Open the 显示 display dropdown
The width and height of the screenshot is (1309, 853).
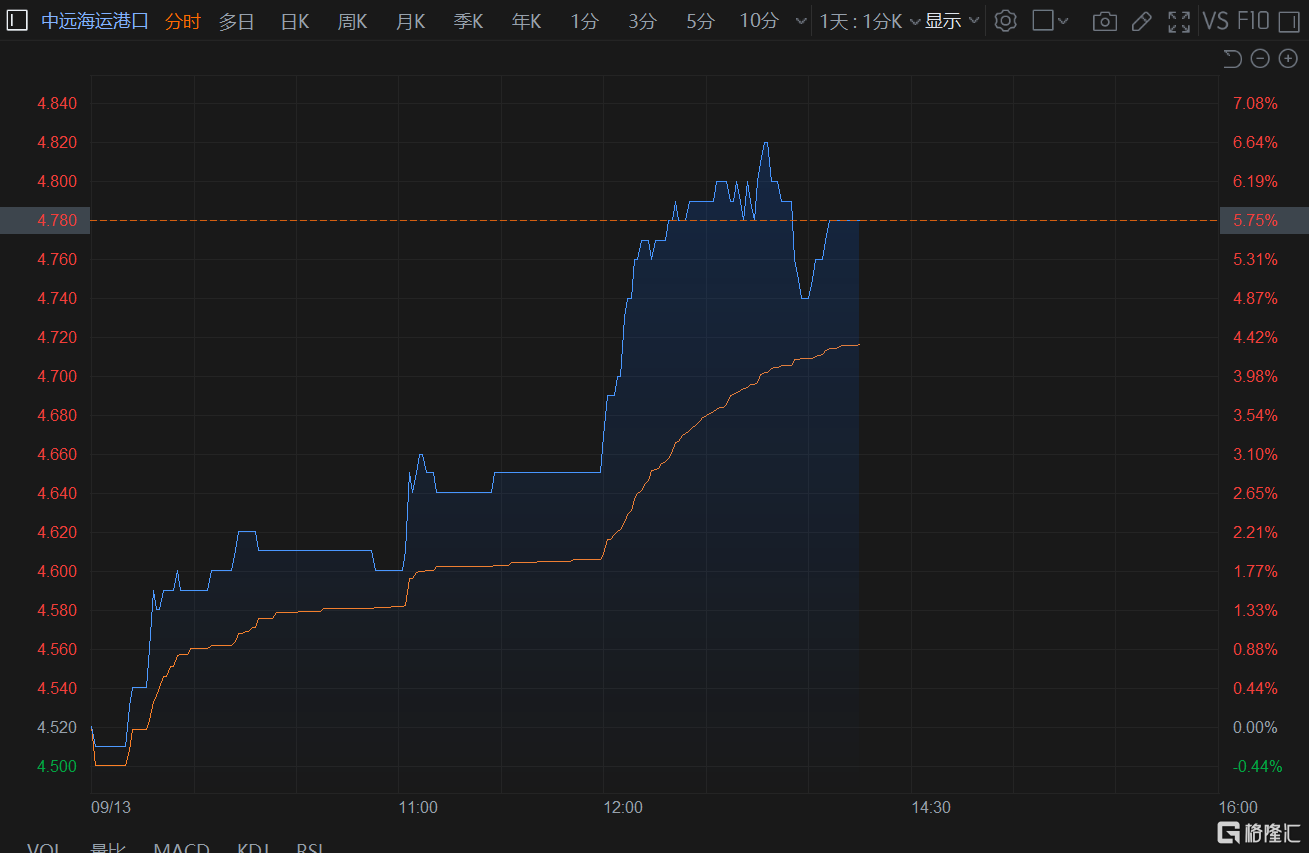click(x=952, y=21)
